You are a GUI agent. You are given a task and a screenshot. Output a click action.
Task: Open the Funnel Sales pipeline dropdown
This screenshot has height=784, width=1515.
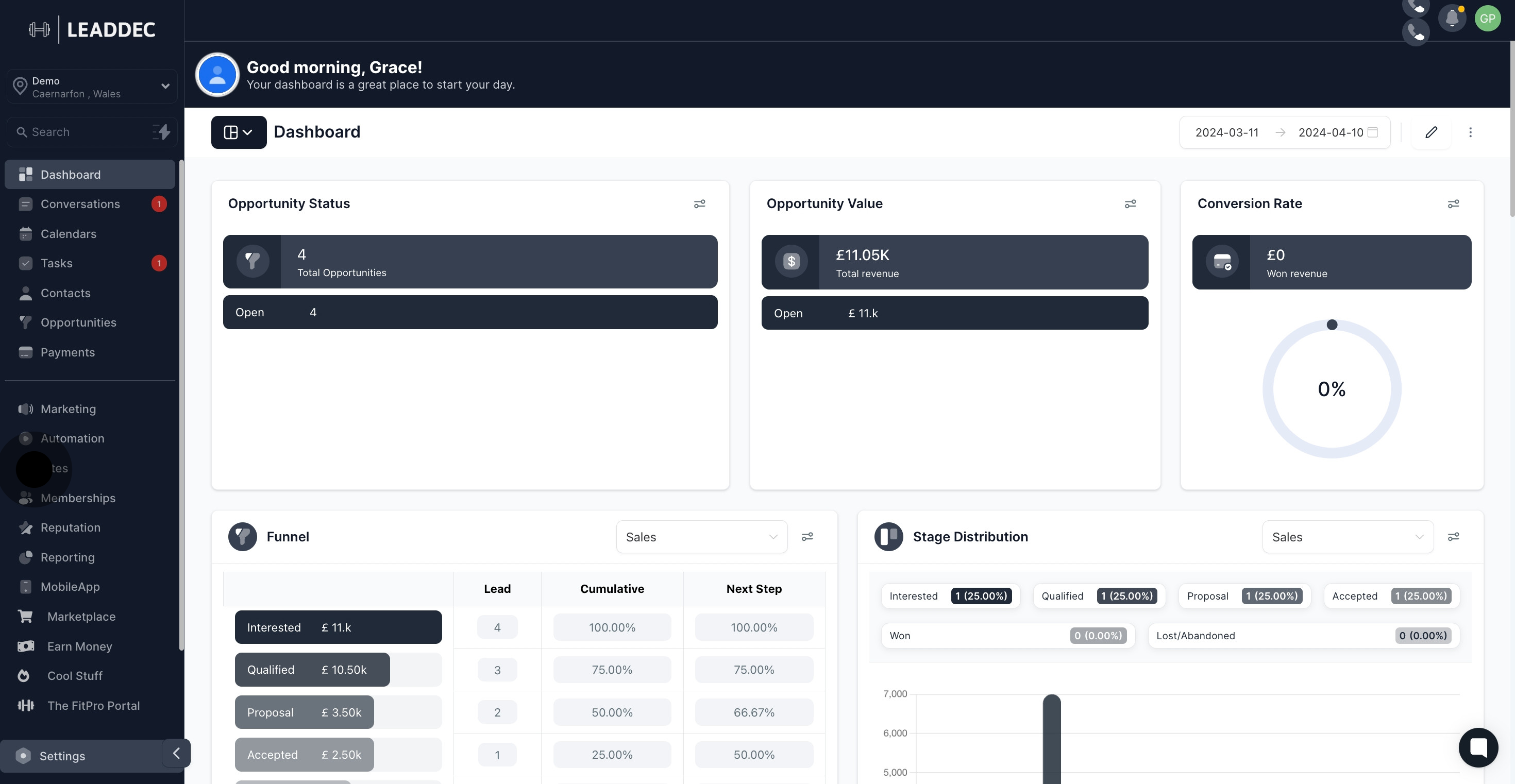click(x=701, y=537)
